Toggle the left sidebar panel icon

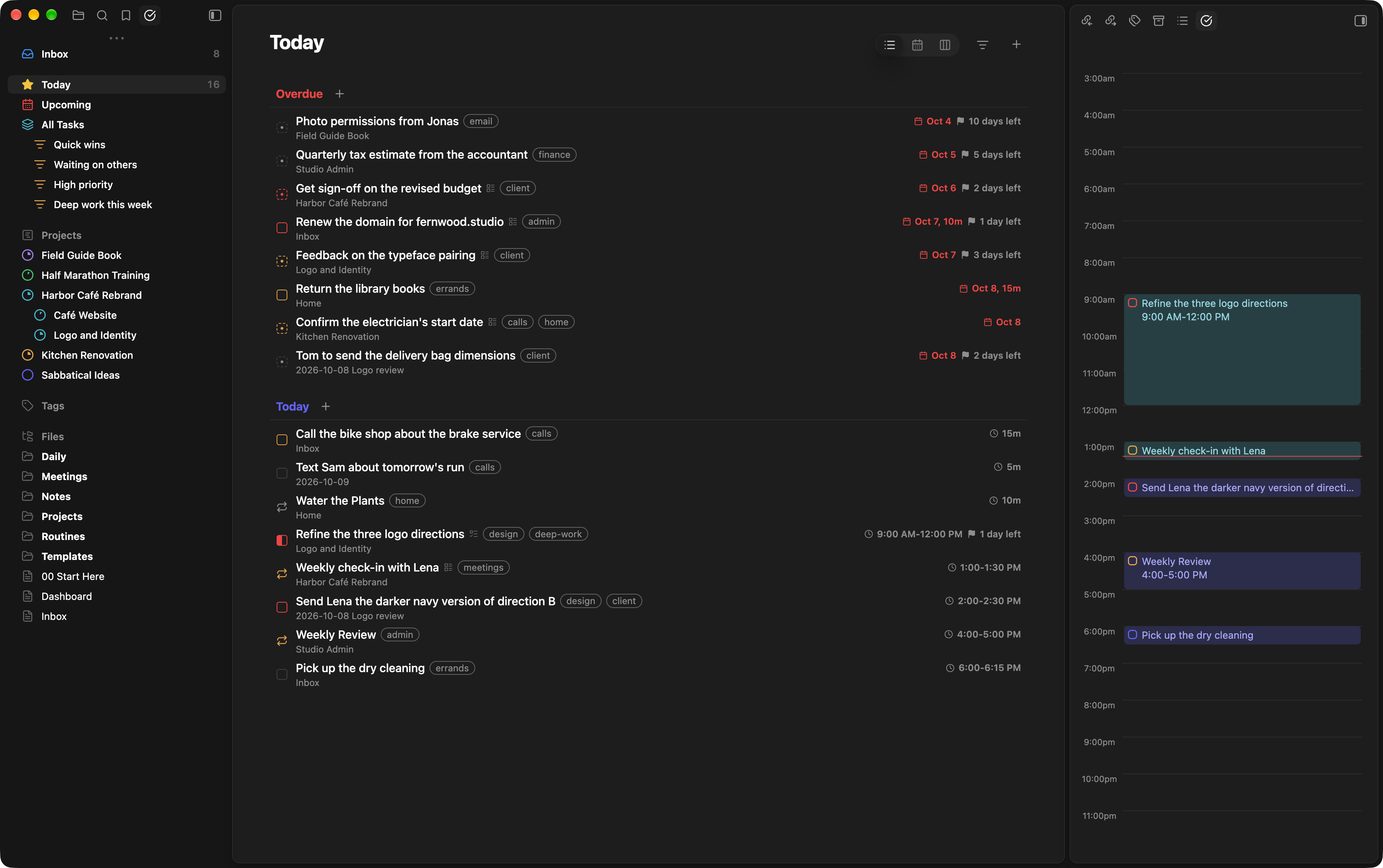(215, 15)
